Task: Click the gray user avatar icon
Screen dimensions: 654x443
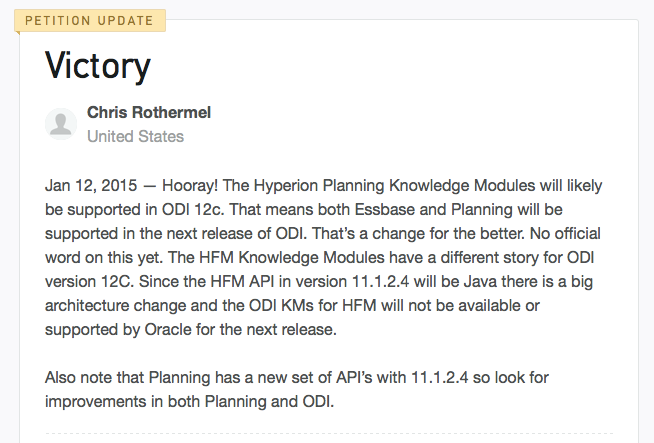Action: tap(61, 124)
